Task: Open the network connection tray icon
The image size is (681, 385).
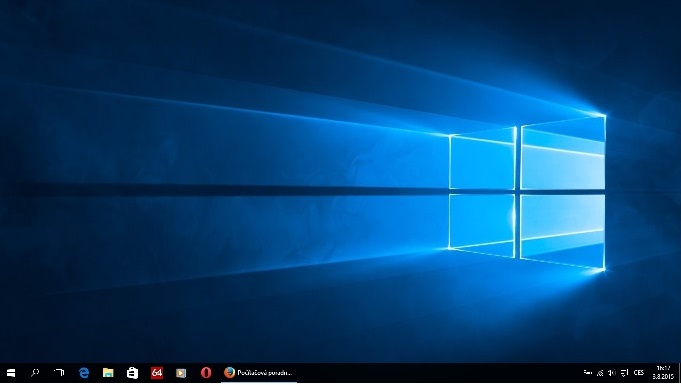Action: (x=600, y=373)
